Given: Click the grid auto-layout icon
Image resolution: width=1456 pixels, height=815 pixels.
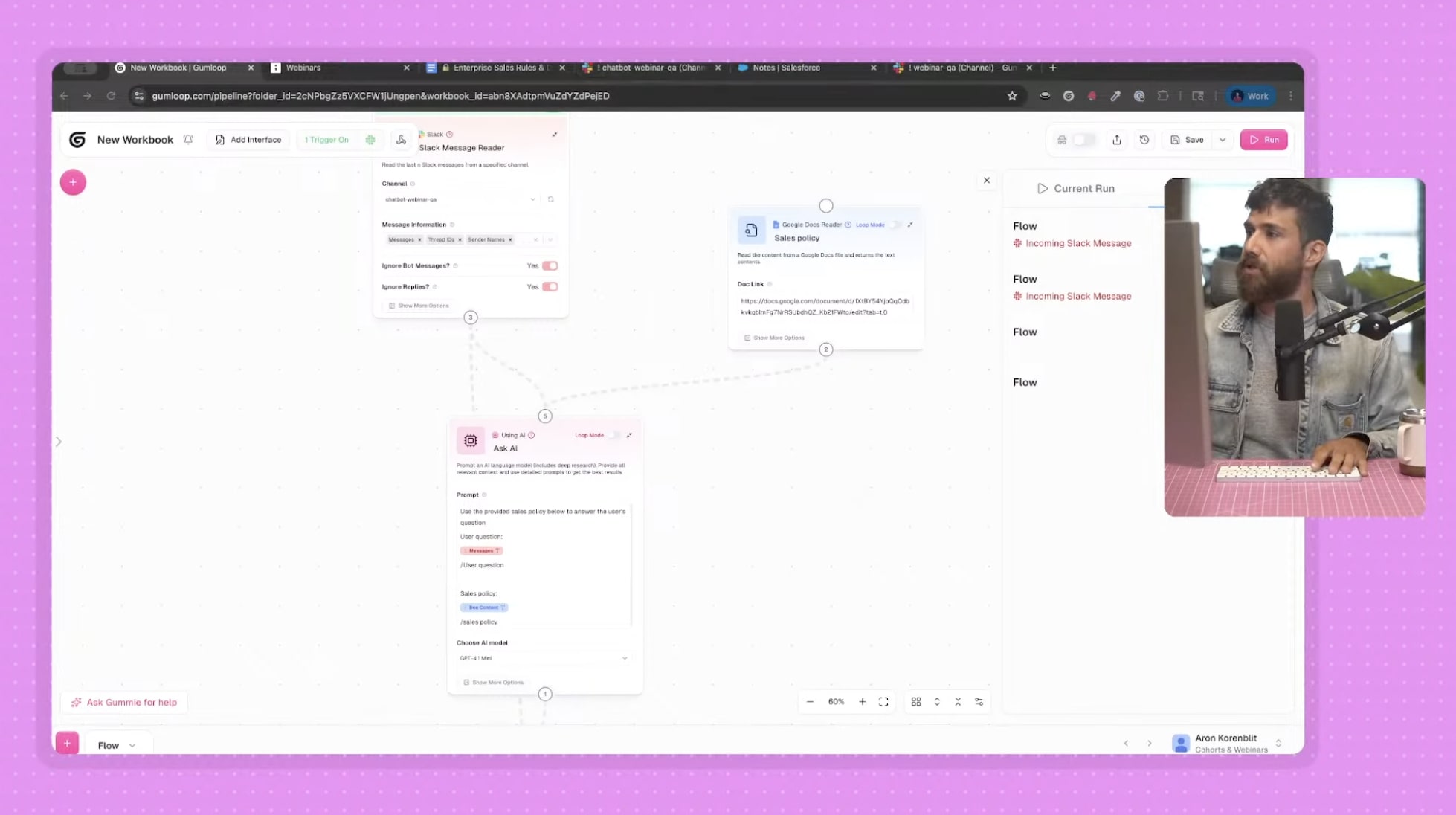Looking at the screenshot, I should tap(916, 702).
